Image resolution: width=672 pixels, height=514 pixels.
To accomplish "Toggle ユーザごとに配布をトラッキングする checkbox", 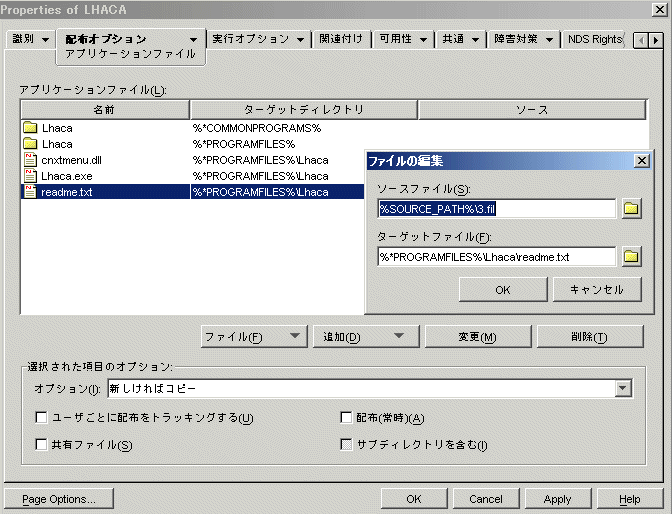I will tap(41, 417).
